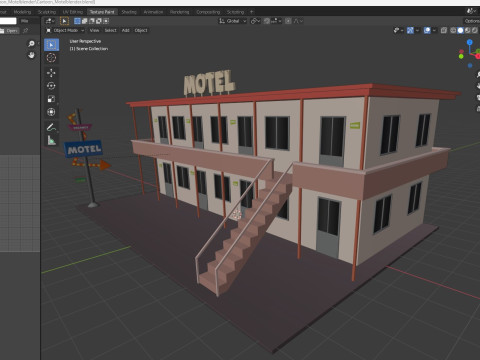This screenshot has height=360, width=480.
Task: Switch to Scripting workspace tab
Action: (235, 12)
